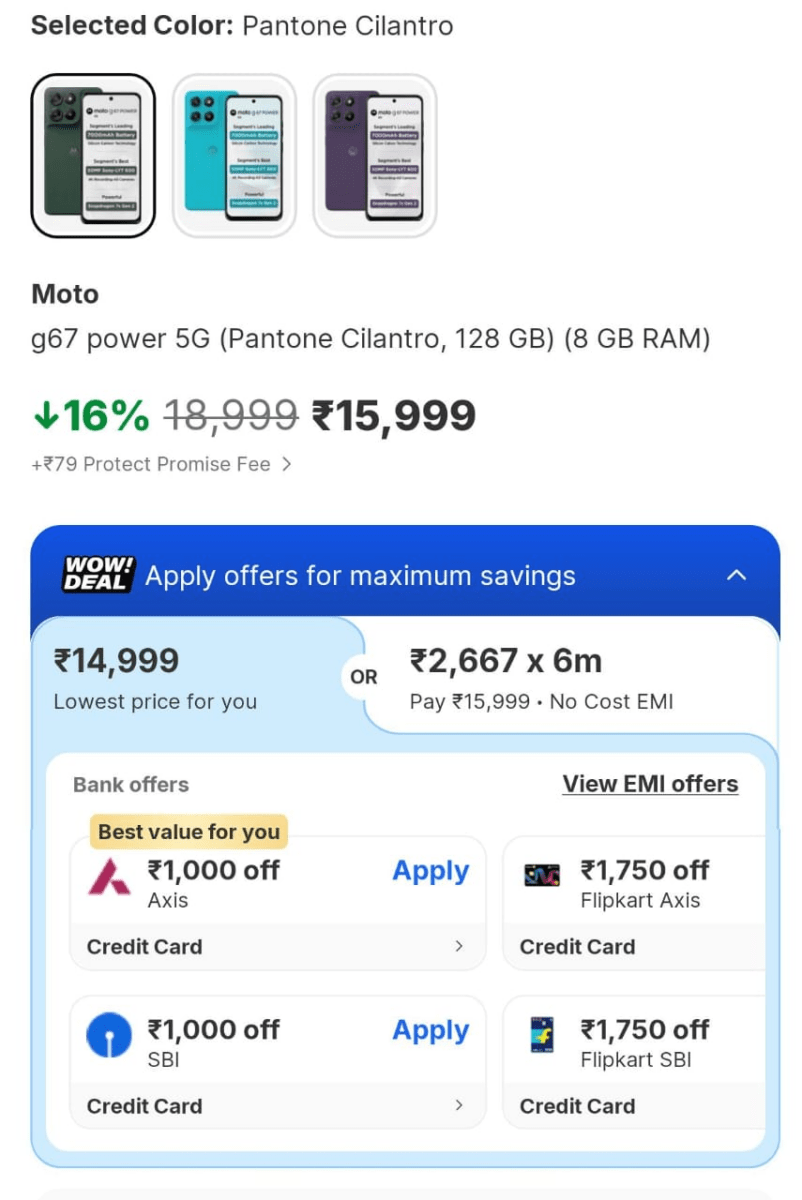The image size is (802, 1200).
Task: Click the Axis bank logo icon
Action: coord(109,872)
